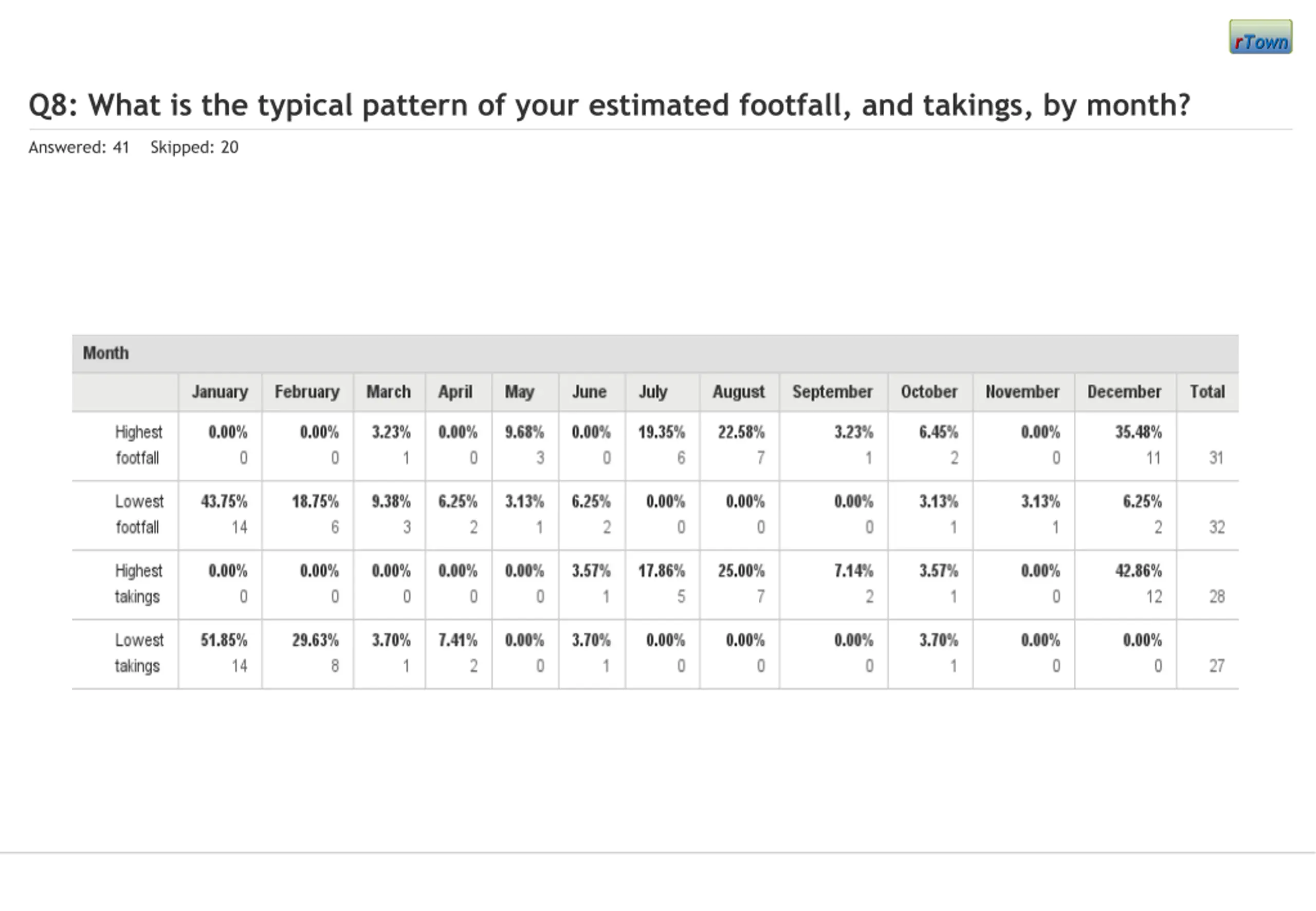1316x911 pixels.
Task: Click the 42.86% Highest takings December cell
Action: [1138, 571]
